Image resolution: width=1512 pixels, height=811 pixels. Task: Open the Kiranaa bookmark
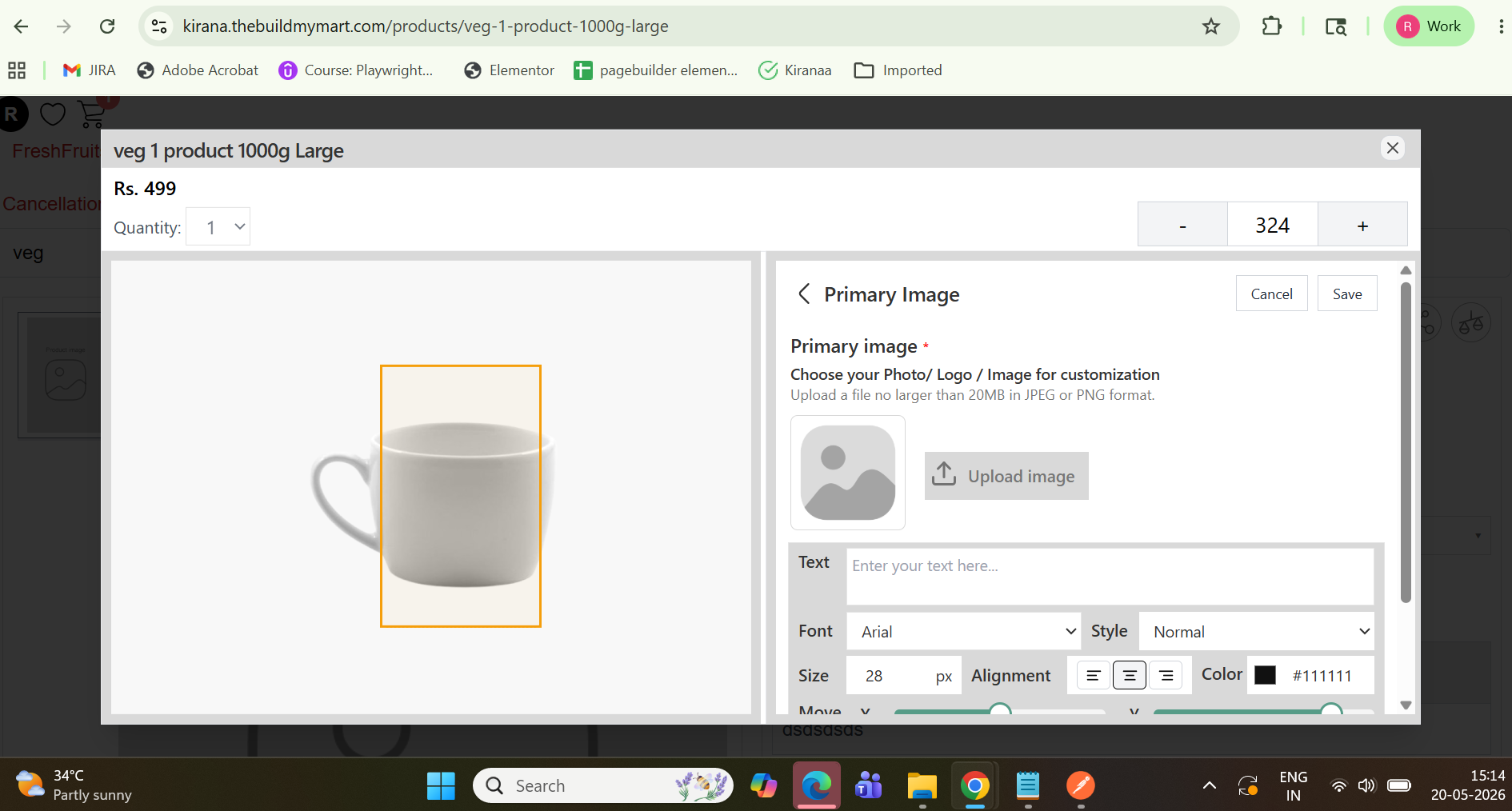click(795, 70)
